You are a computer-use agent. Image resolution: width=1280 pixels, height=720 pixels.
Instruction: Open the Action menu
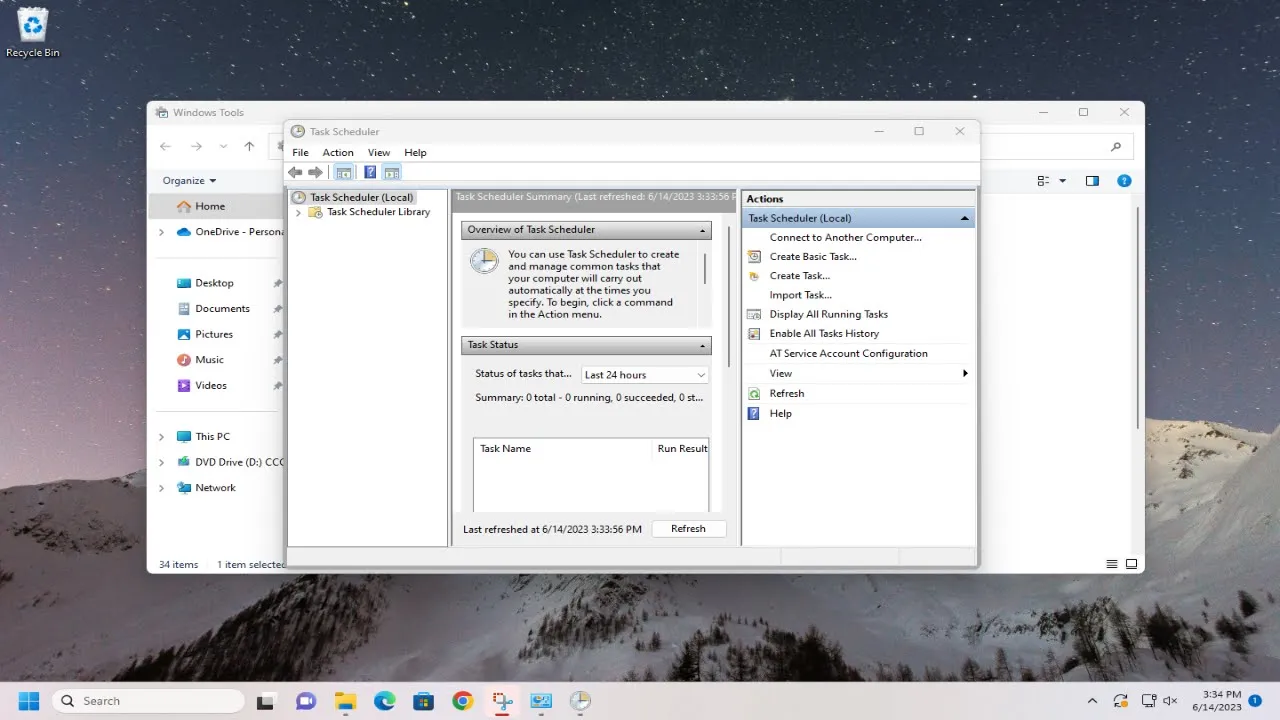(x=338, y=153)
